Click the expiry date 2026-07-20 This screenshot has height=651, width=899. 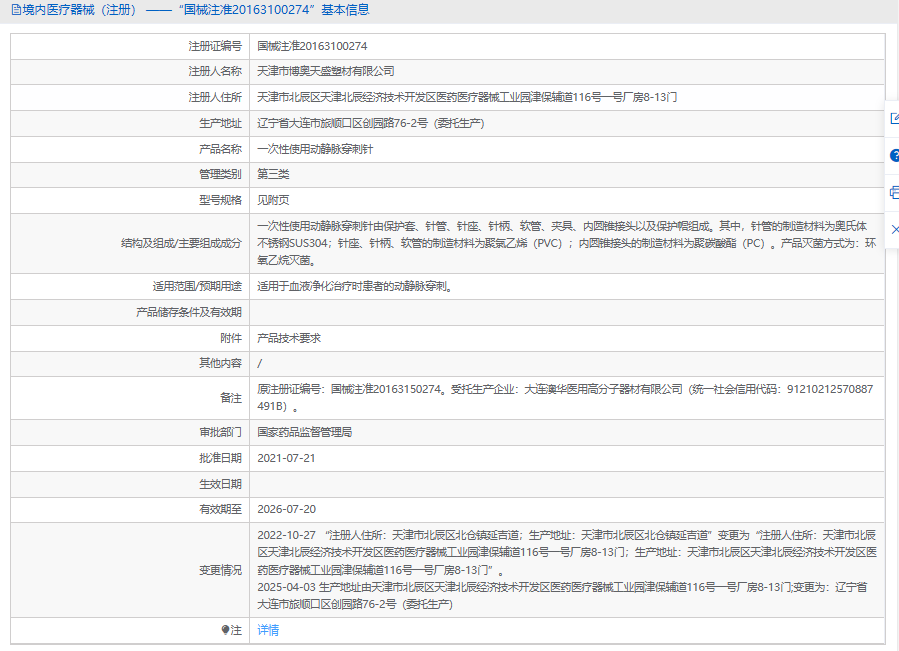[286, 509]
